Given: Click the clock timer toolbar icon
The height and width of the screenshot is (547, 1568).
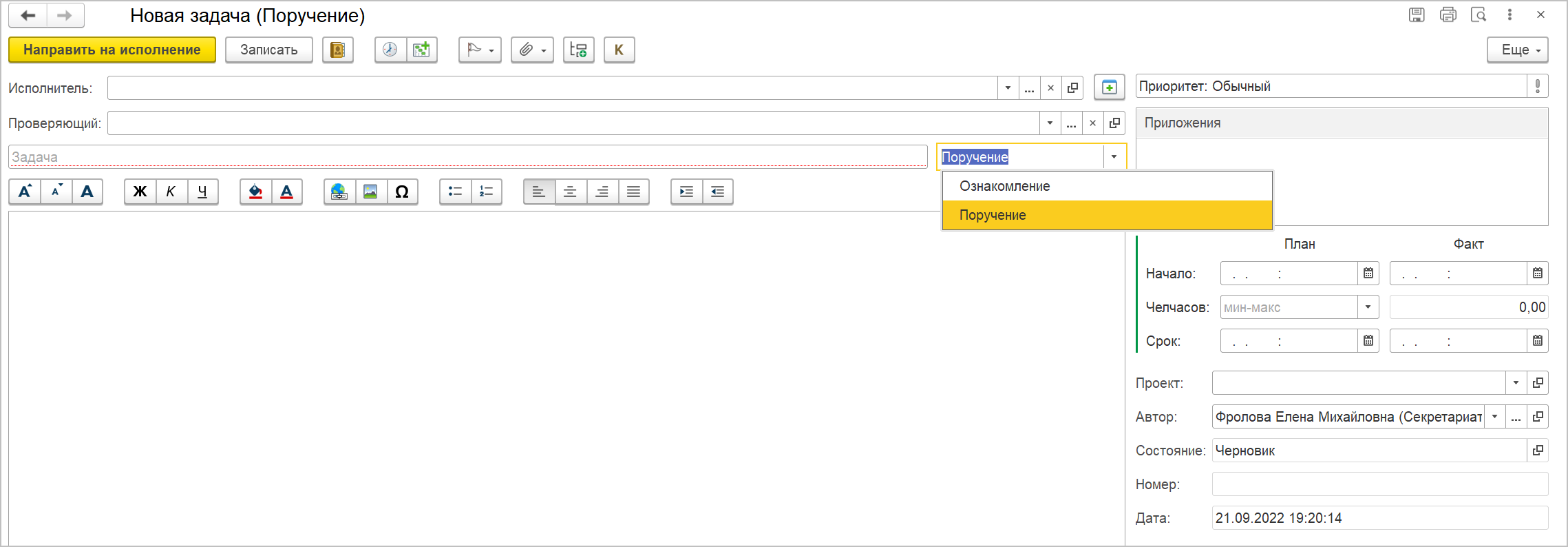Looking at the screenshot, I should point(390,50).
